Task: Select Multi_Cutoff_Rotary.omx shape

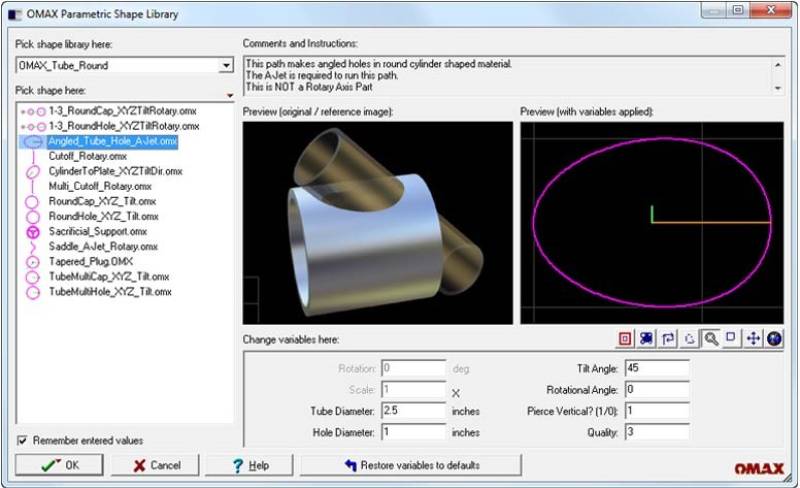Action: [x=100, y=186]
